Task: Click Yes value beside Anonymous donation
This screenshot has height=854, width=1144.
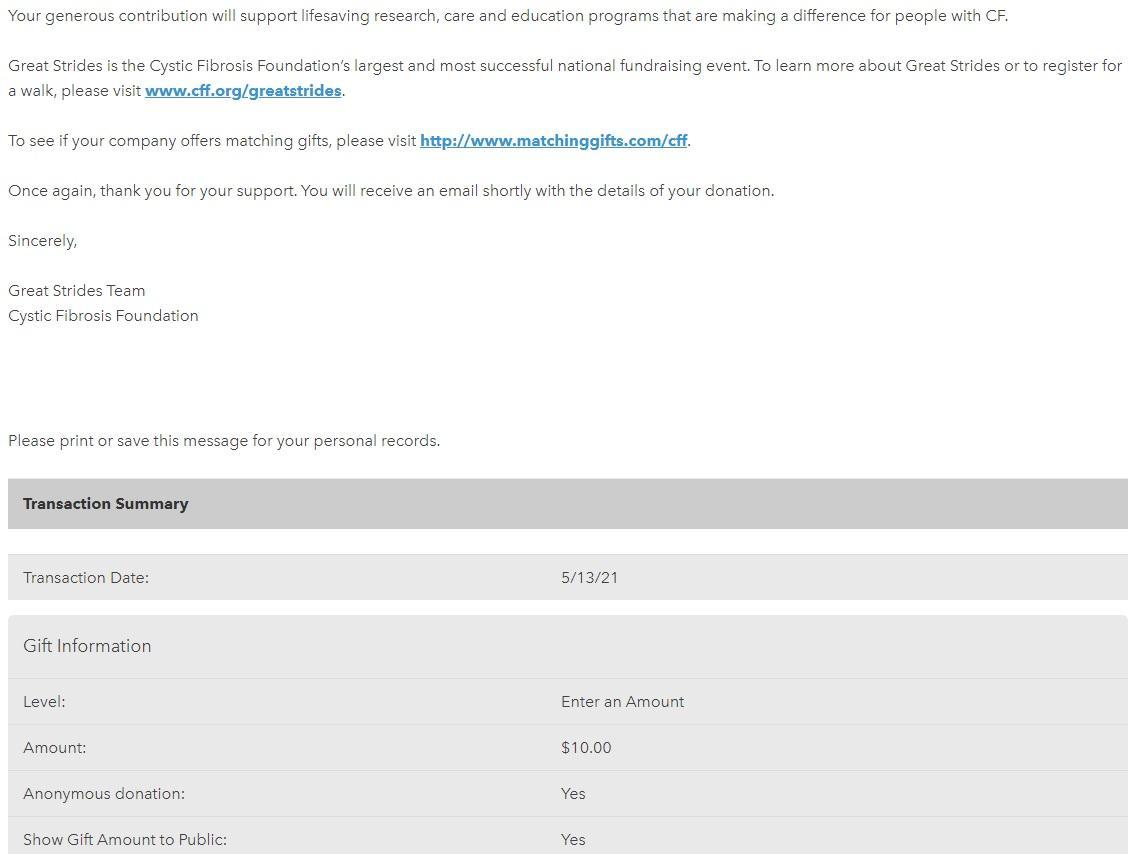Action: [573, 794]
